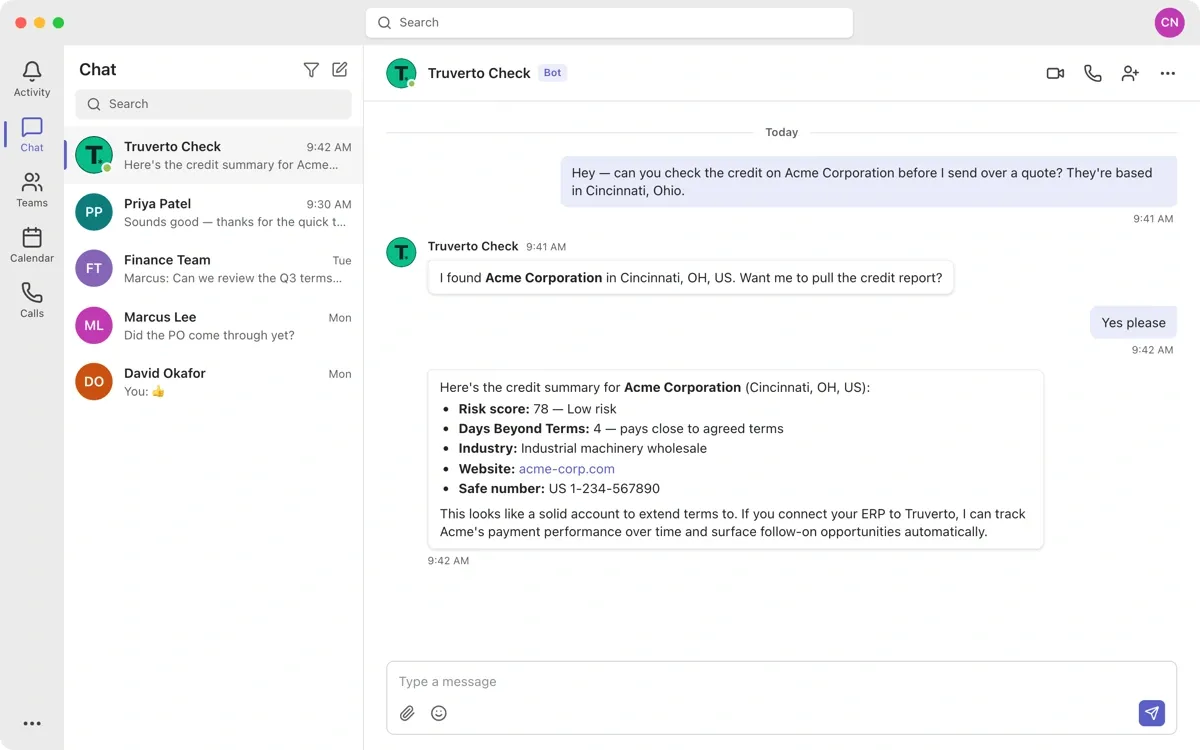
Task: Click David Okafor's DO avatar
Action: (x=94, y=381)
